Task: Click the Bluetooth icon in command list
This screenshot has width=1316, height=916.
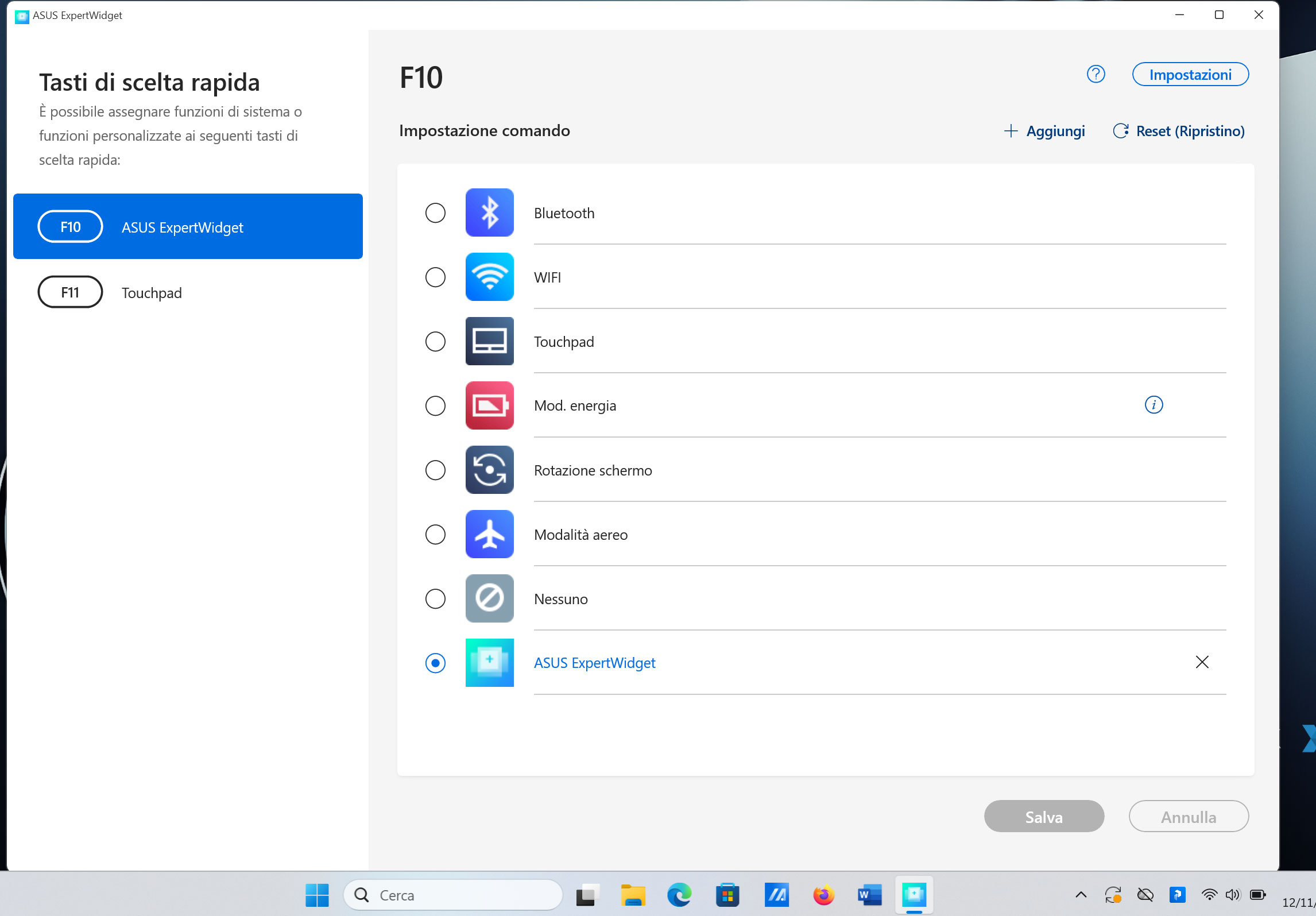Action: [x=489, y=212]
